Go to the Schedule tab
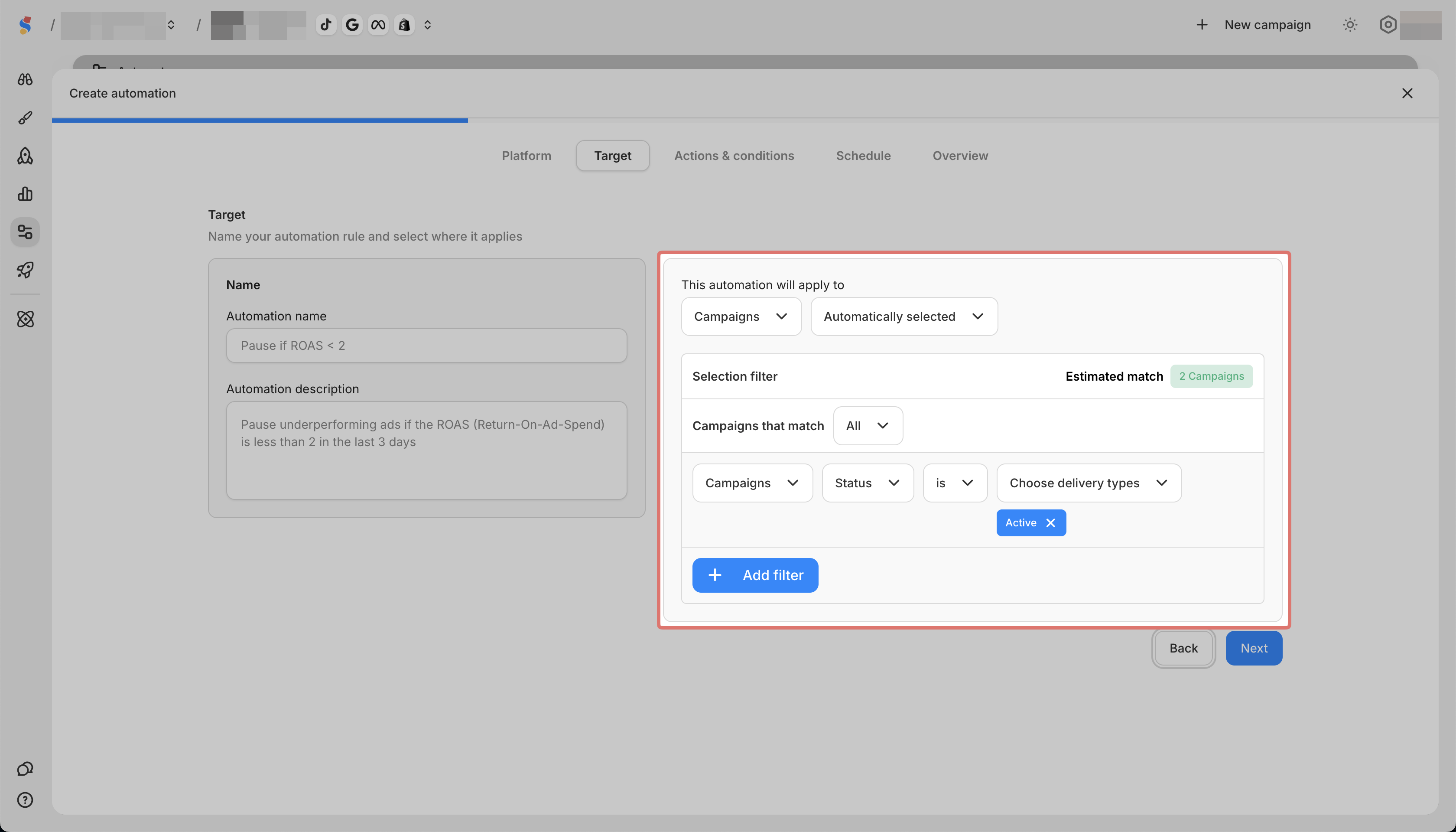 (863, 155)
